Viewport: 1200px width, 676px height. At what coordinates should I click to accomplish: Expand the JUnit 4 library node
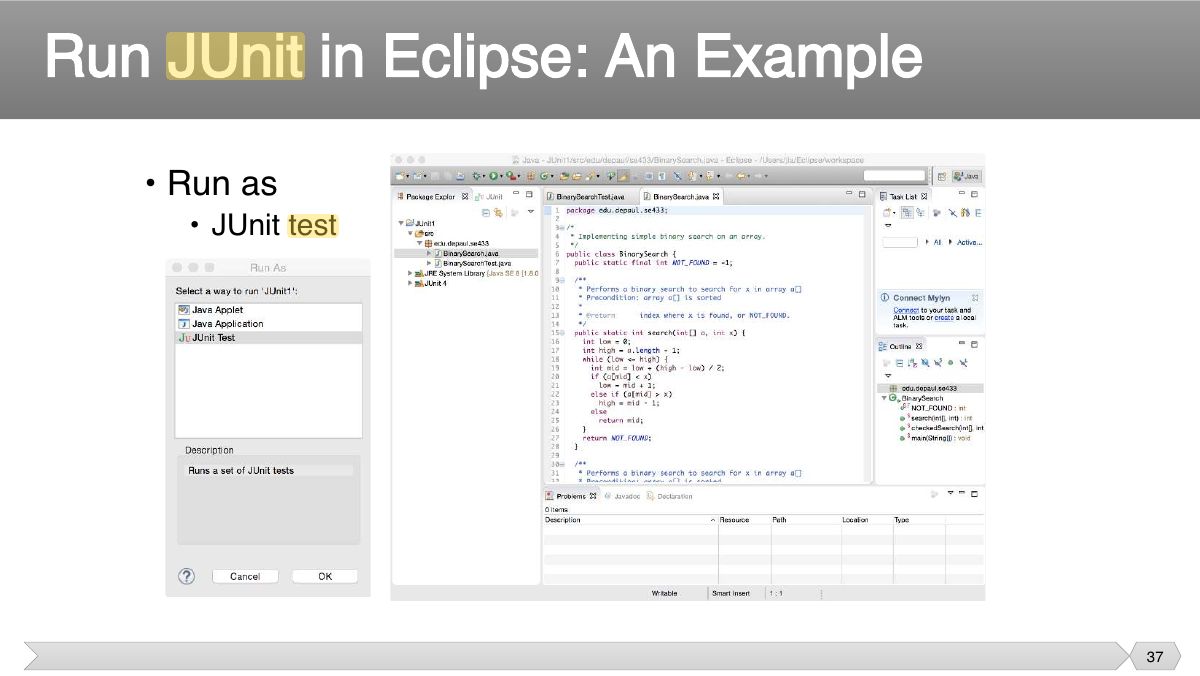coord(410,283)
